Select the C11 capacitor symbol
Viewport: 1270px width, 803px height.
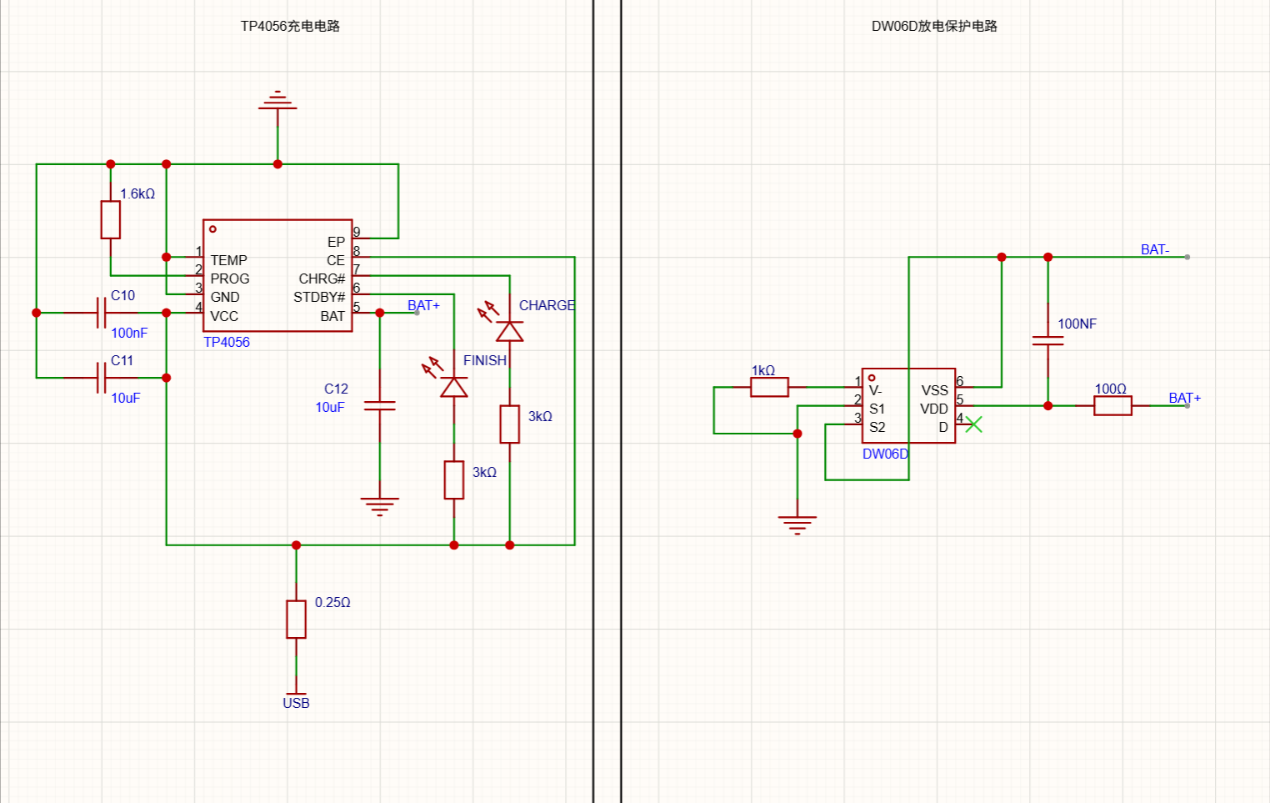point(101,377)
